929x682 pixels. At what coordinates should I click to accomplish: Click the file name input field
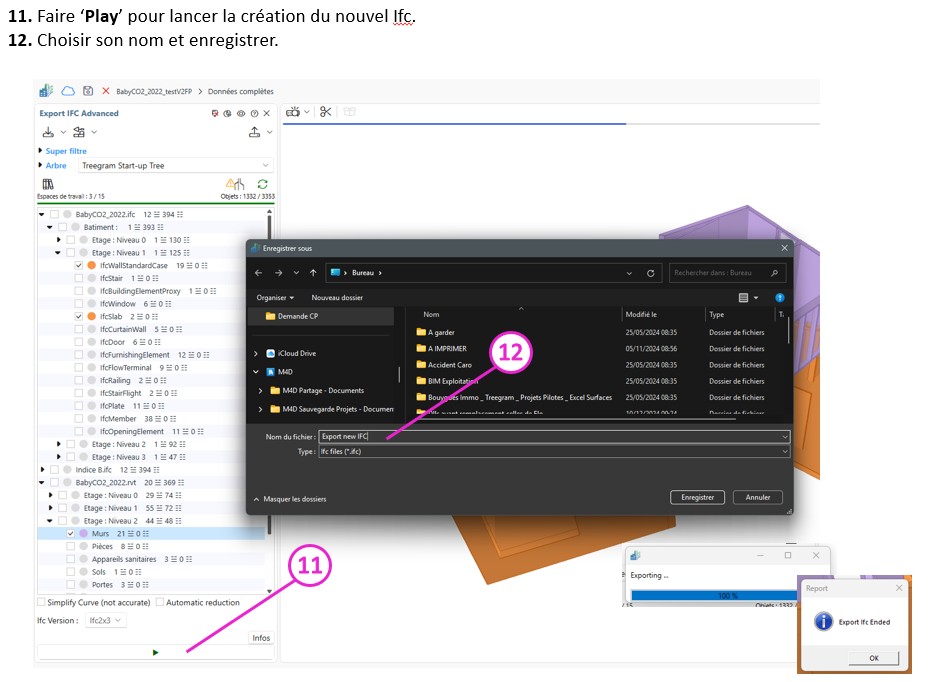(550, 437)
